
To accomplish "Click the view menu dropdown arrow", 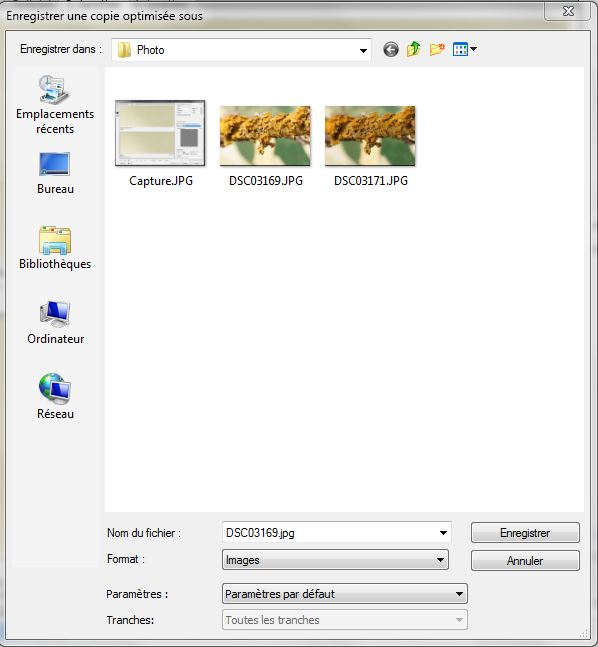I will 473,50.
